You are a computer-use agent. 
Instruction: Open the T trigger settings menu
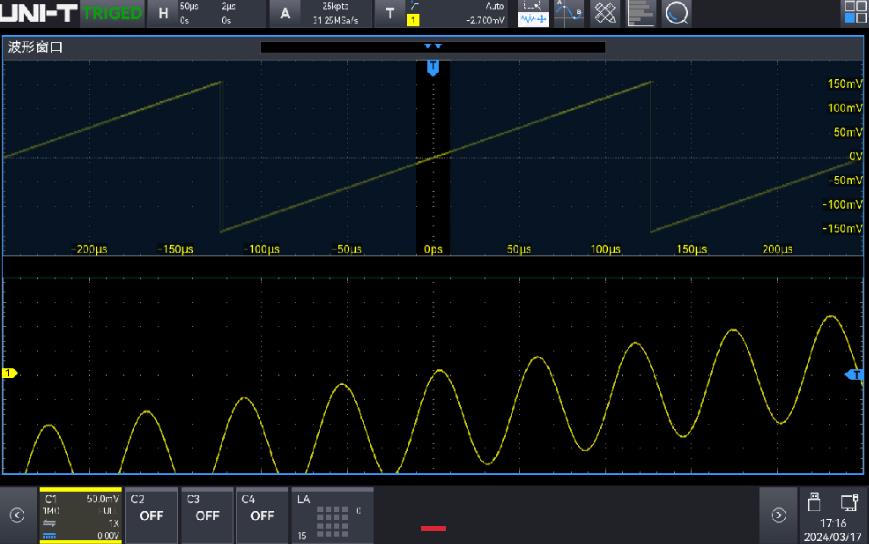click(x=390, y=13)
